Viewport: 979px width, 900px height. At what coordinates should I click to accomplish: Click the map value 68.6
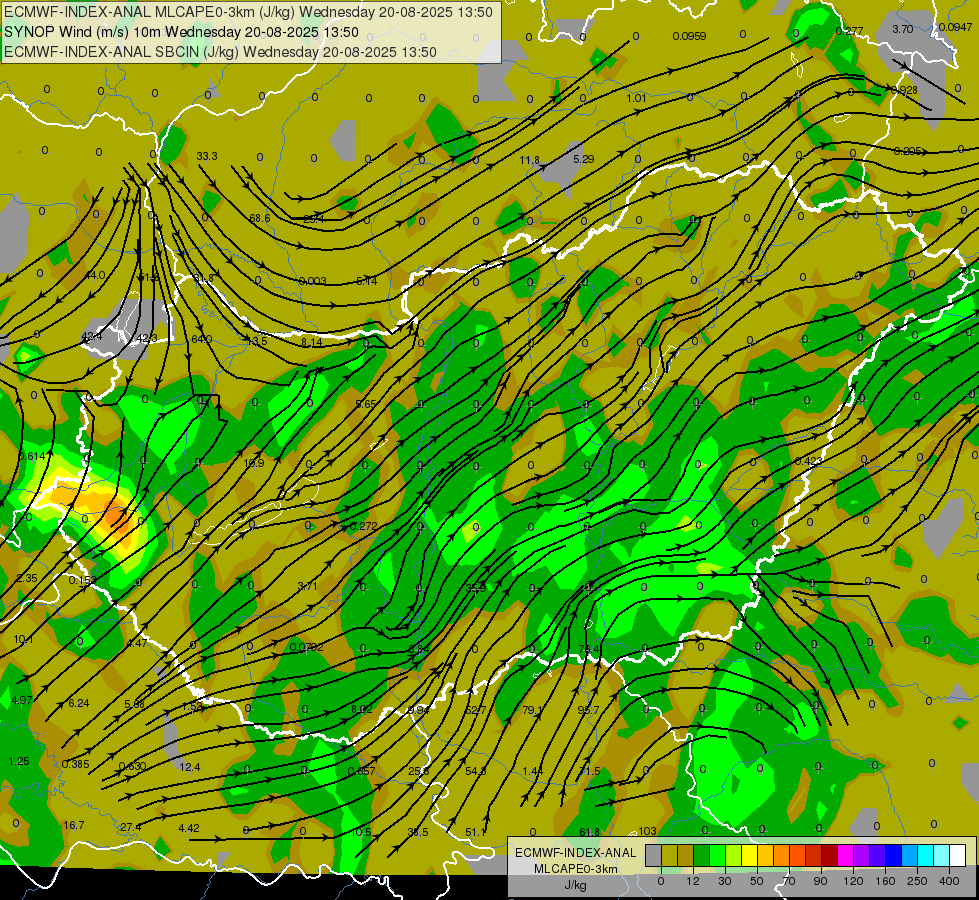pos(260,218)
